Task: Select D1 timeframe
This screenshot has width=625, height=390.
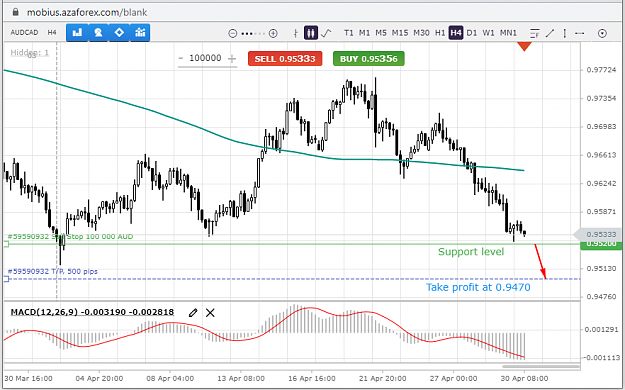Action: 472,33
